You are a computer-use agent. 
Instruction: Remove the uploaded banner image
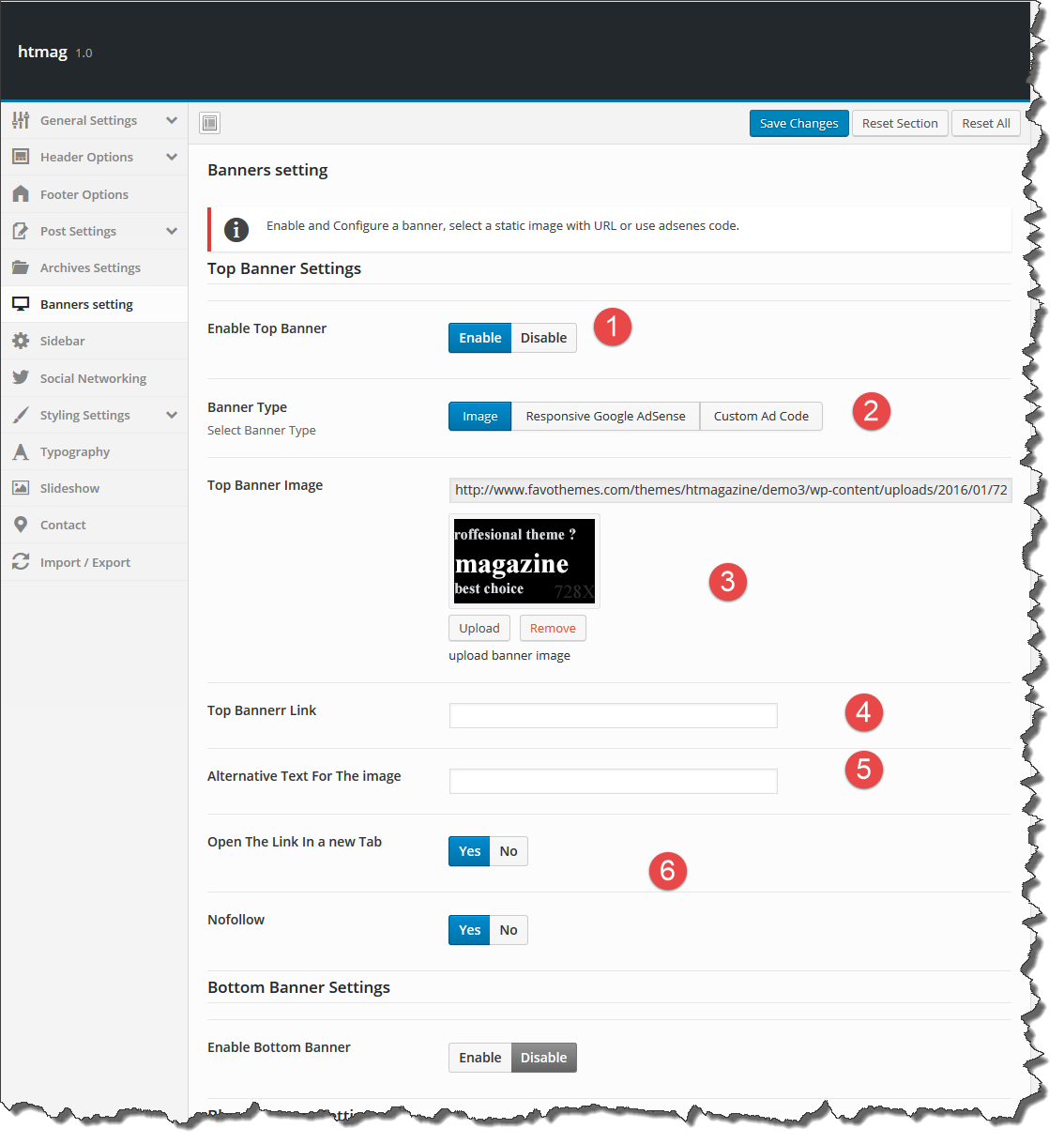pos(553,629)
